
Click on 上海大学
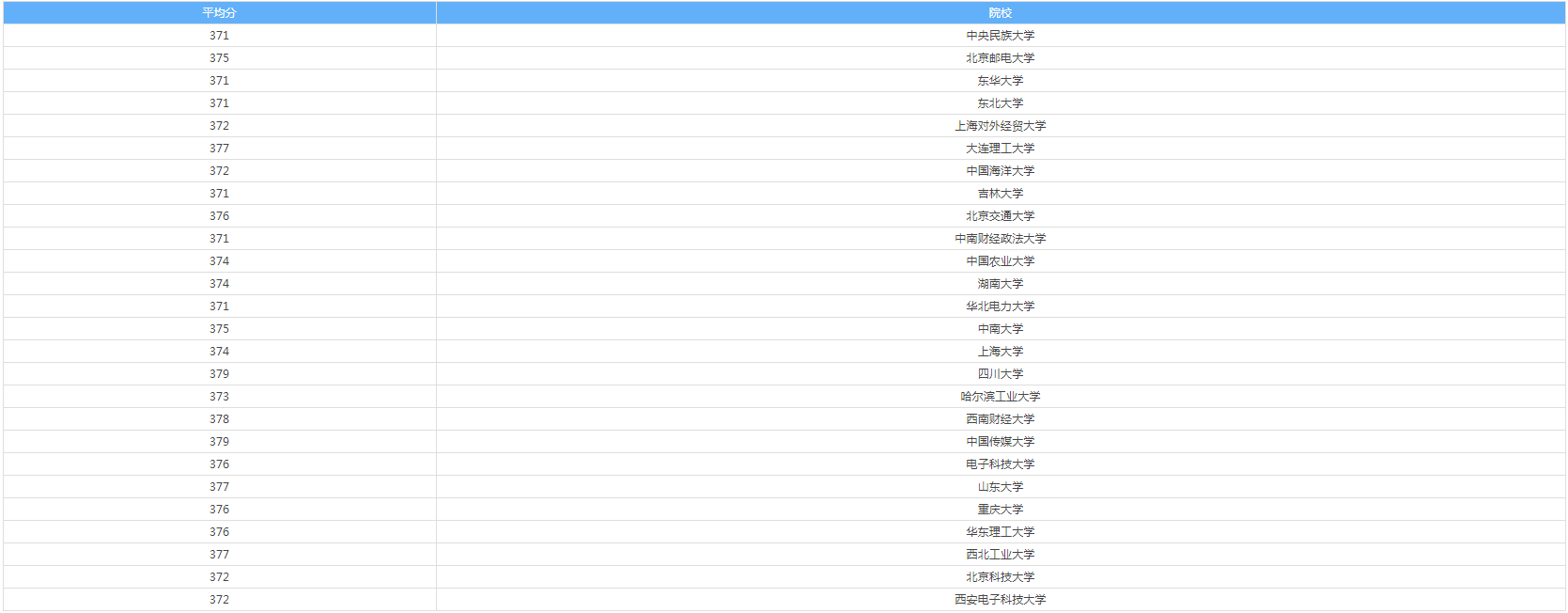pos(1001,352)
